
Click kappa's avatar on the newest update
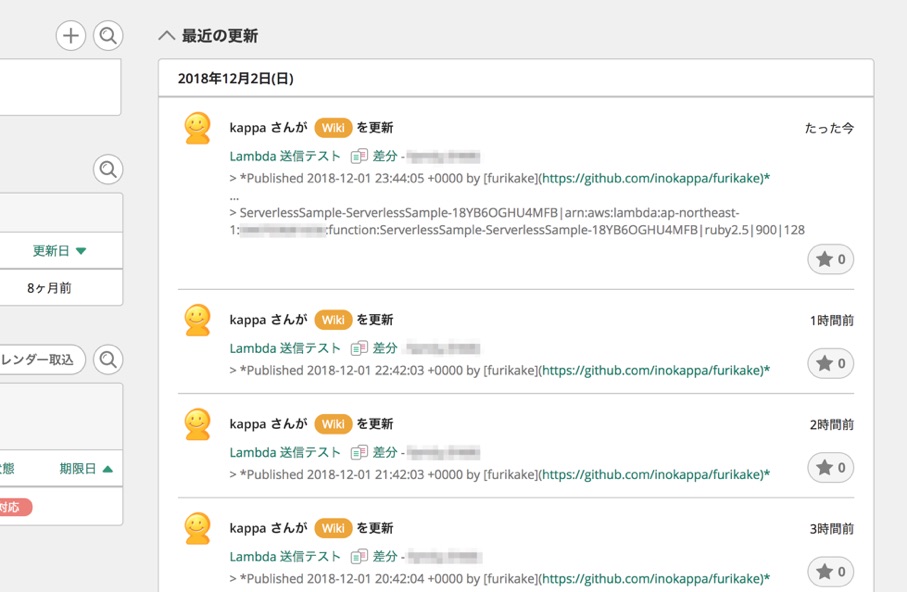197,127
